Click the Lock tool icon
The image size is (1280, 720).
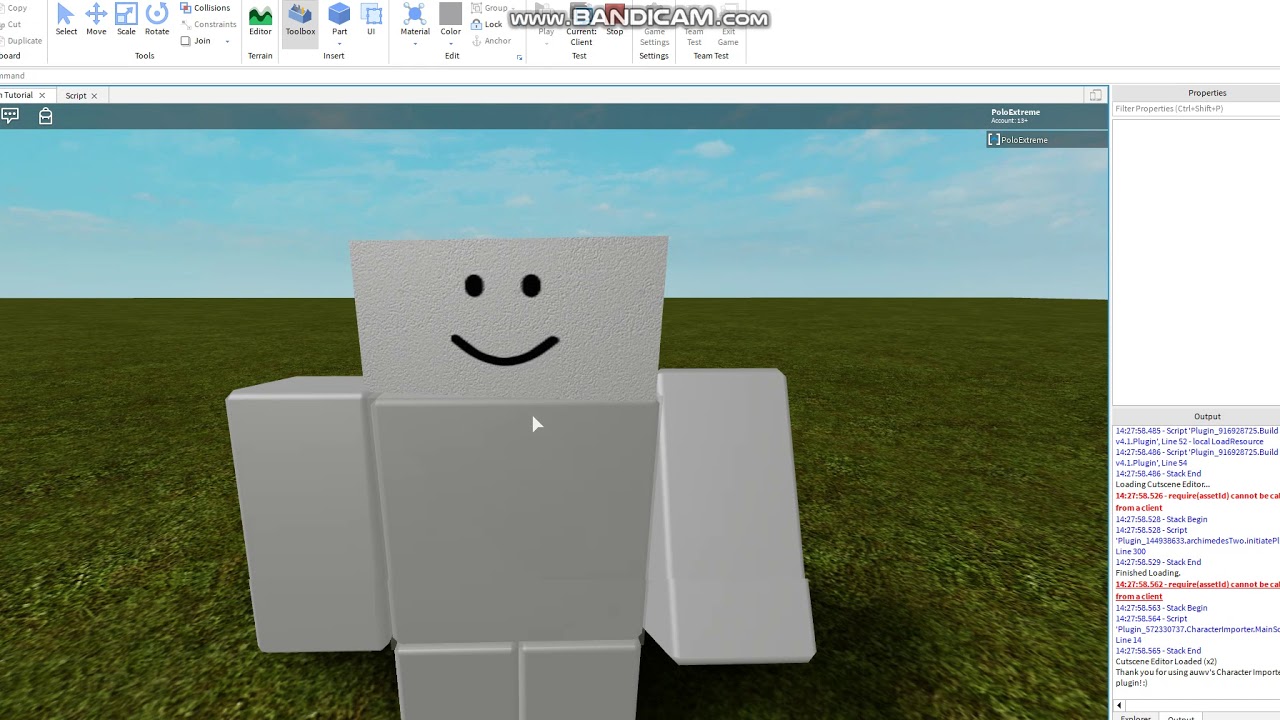tap(476, 24)
